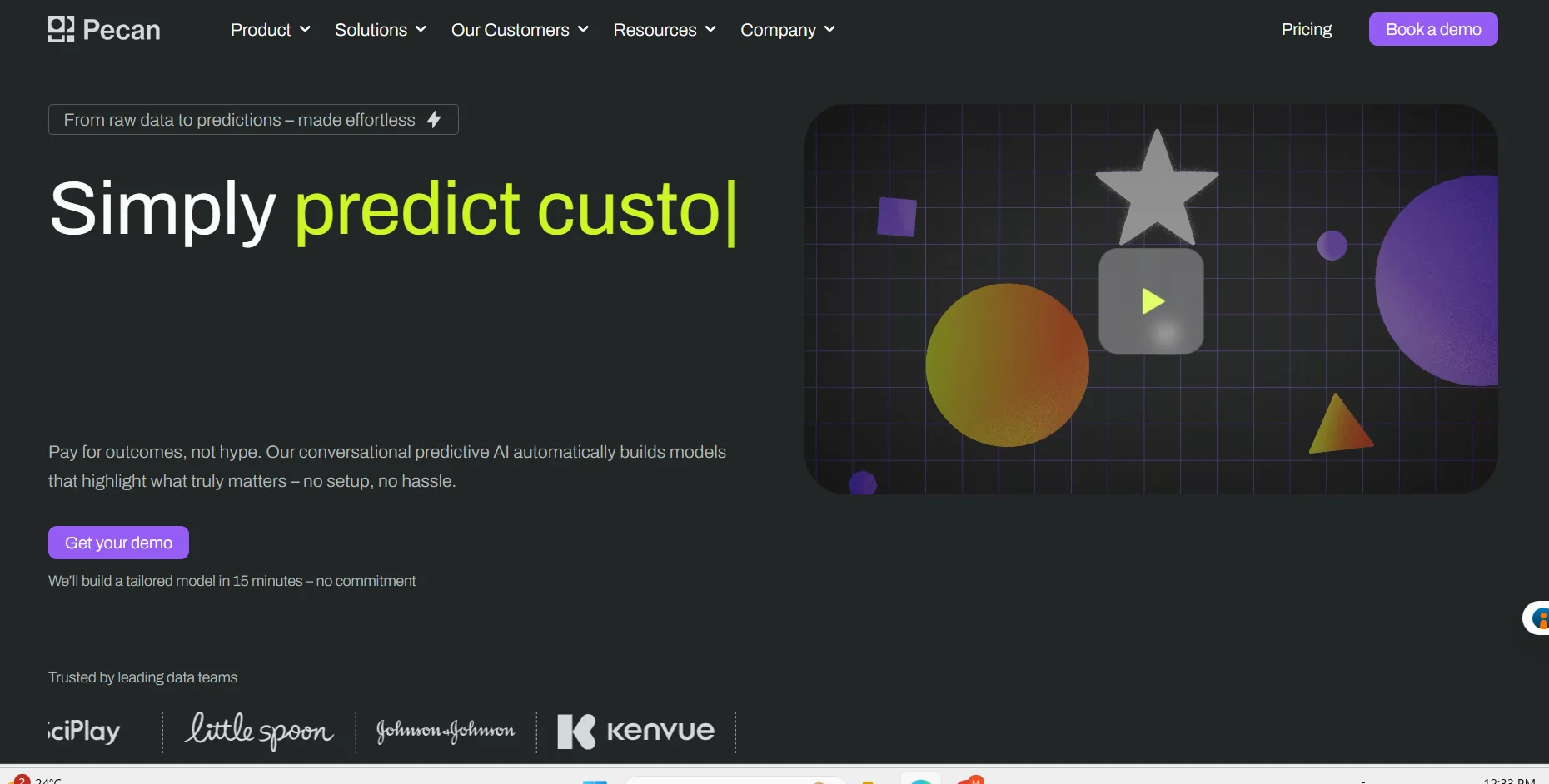Open the accessibility widget on right edge
Viewport: 1549px width, 784px height.
pos(1537,618)
